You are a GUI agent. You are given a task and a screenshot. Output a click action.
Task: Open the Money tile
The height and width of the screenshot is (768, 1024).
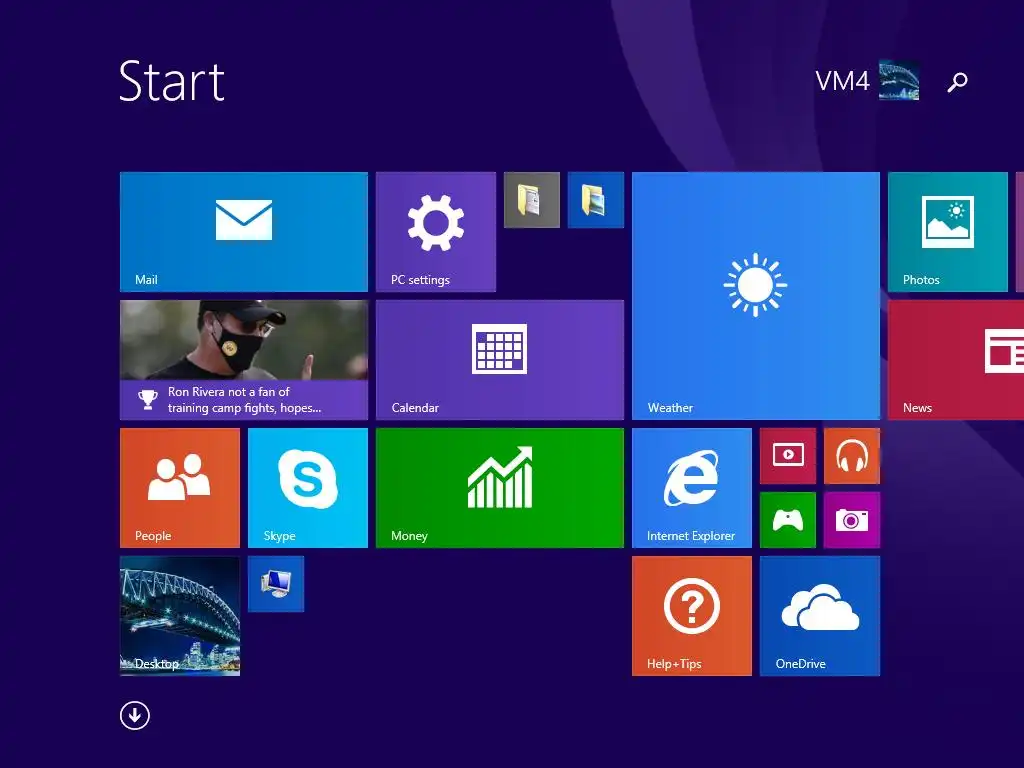[x=500, y=488]
